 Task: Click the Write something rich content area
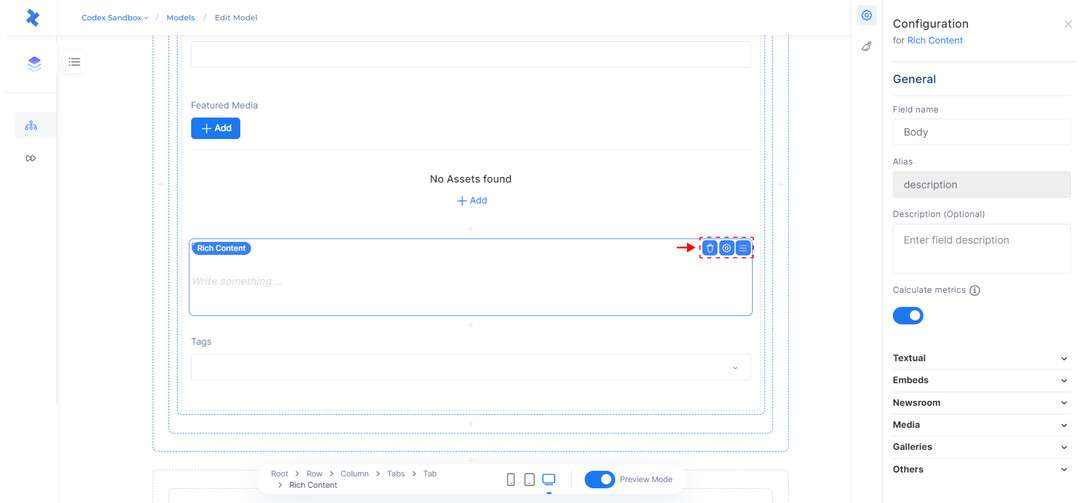click(470, 282)
